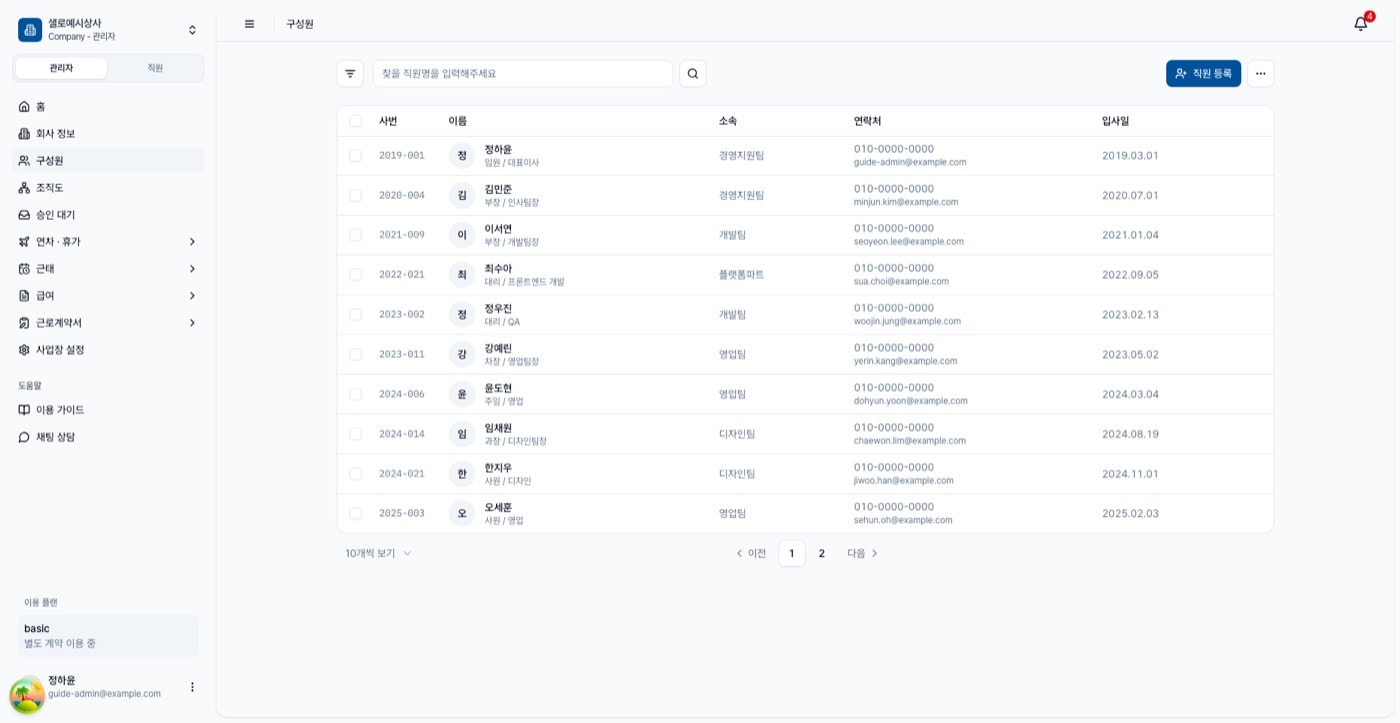Check the row 2023-011 checkbox
The height and width of the screenshot is (723, 1400).
[355, 354]
